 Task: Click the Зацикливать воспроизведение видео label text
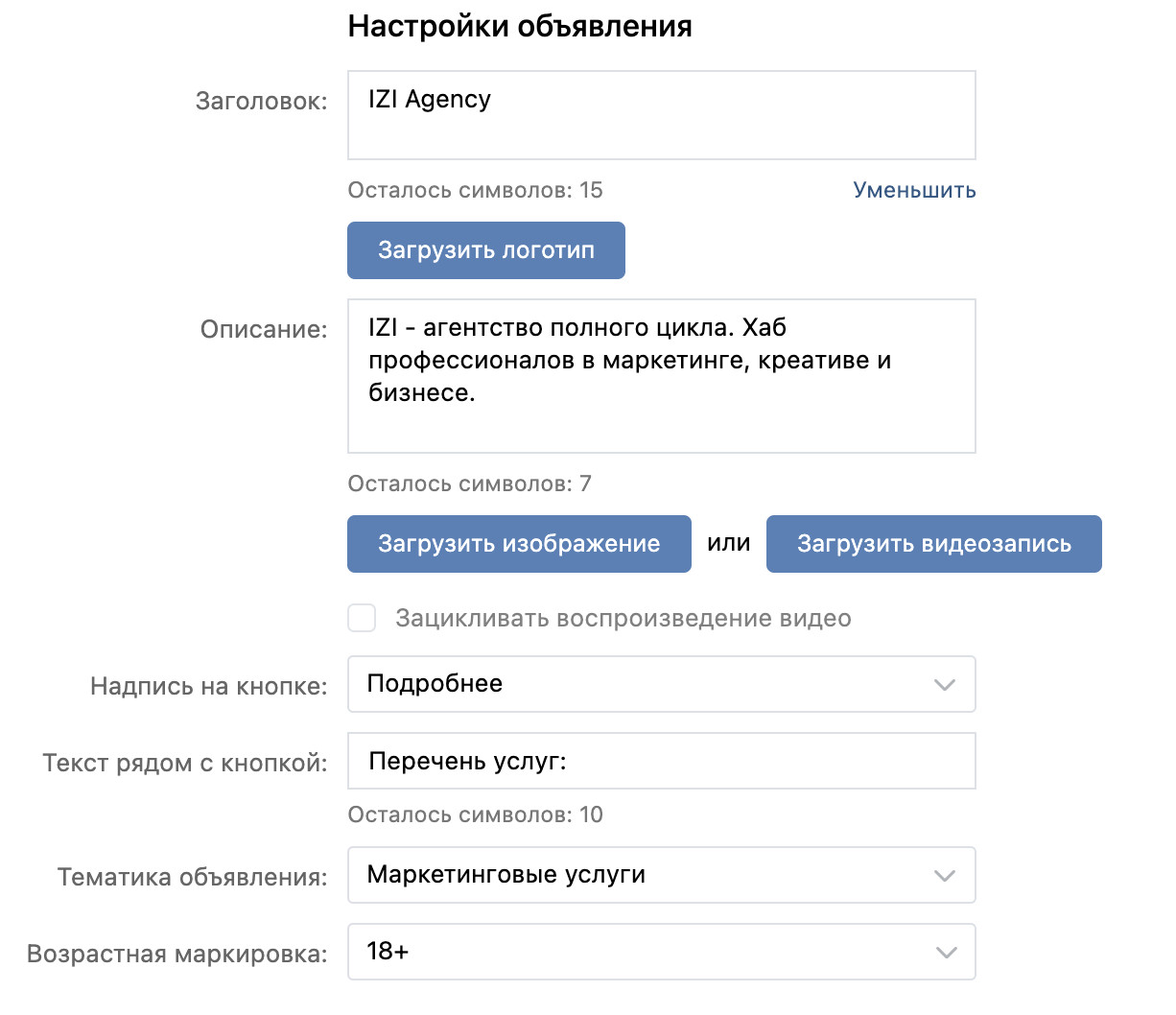623,619
